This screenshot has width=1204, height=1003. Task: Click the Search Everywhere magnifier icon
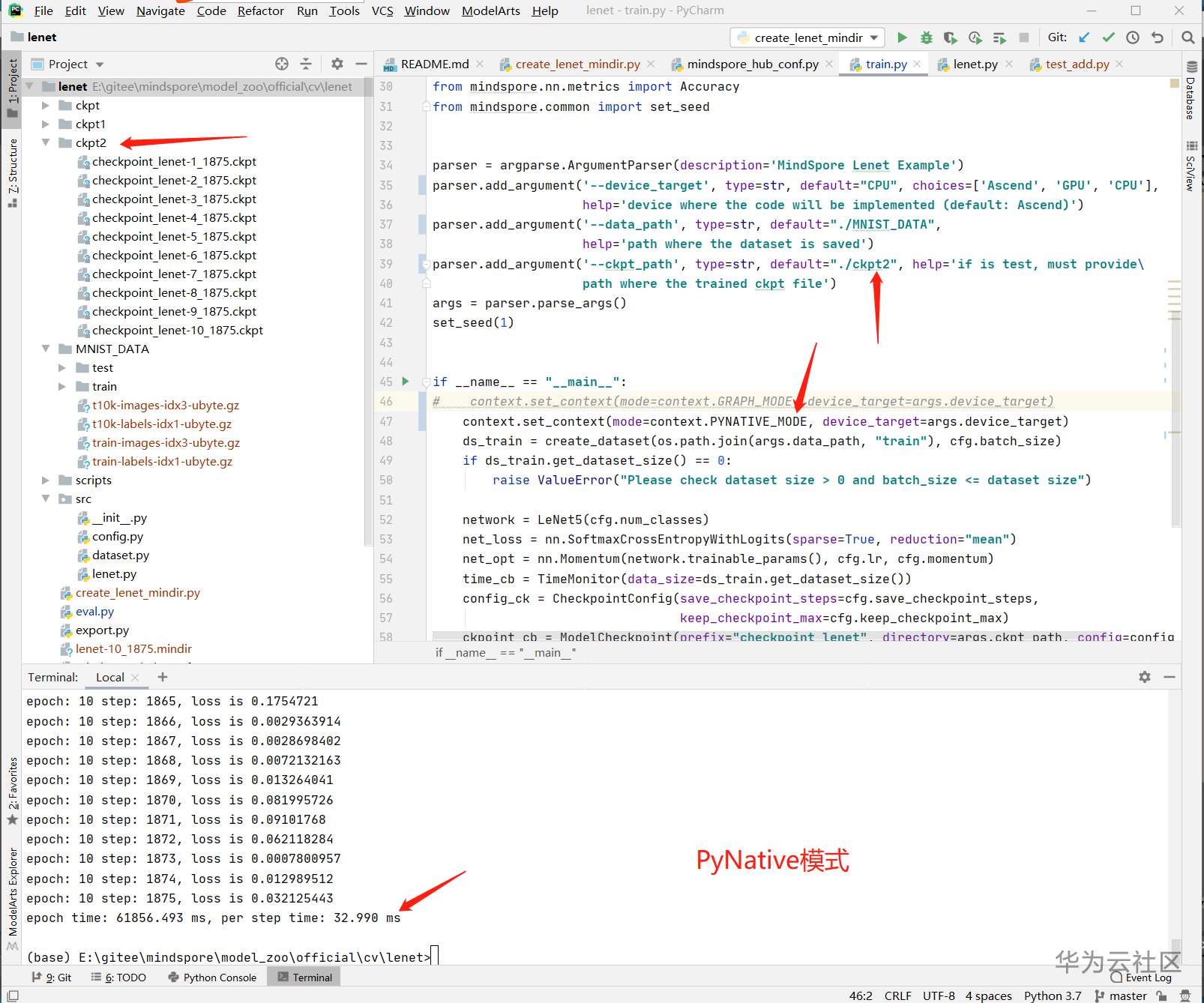click(x=1188, y=37)
